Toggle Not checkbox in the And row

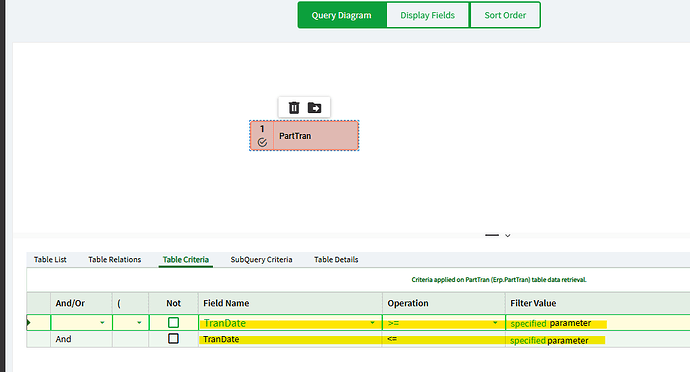173,339
